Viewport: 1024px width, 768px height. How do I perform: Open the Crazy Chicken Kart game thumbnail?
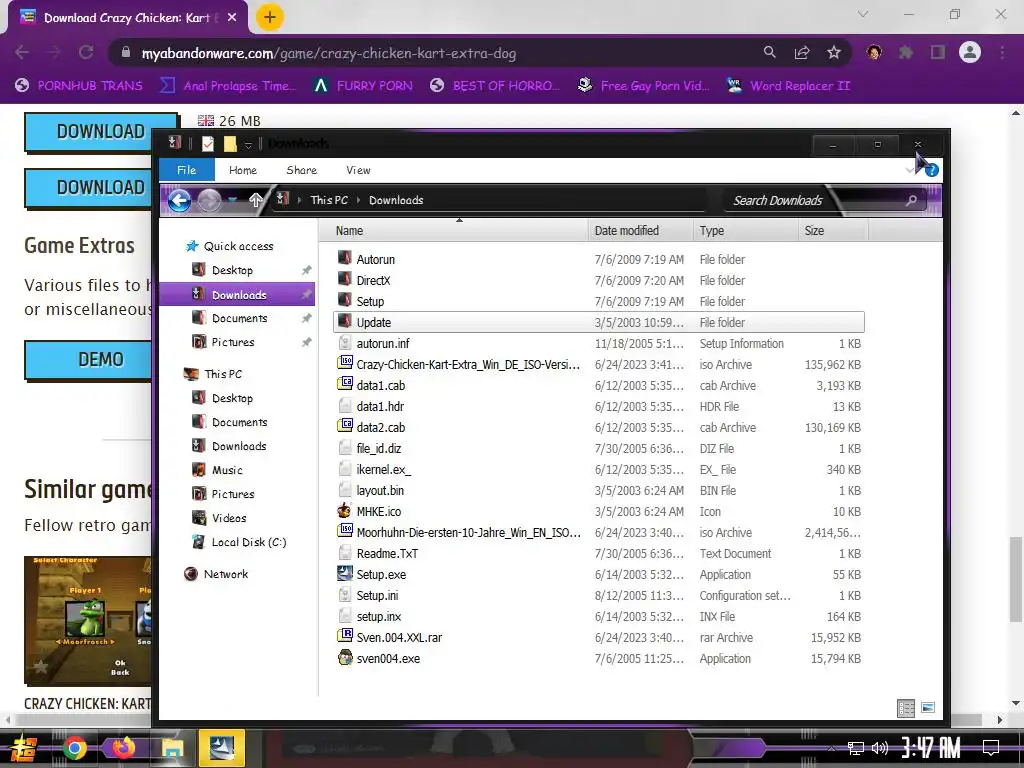point(88,620)
